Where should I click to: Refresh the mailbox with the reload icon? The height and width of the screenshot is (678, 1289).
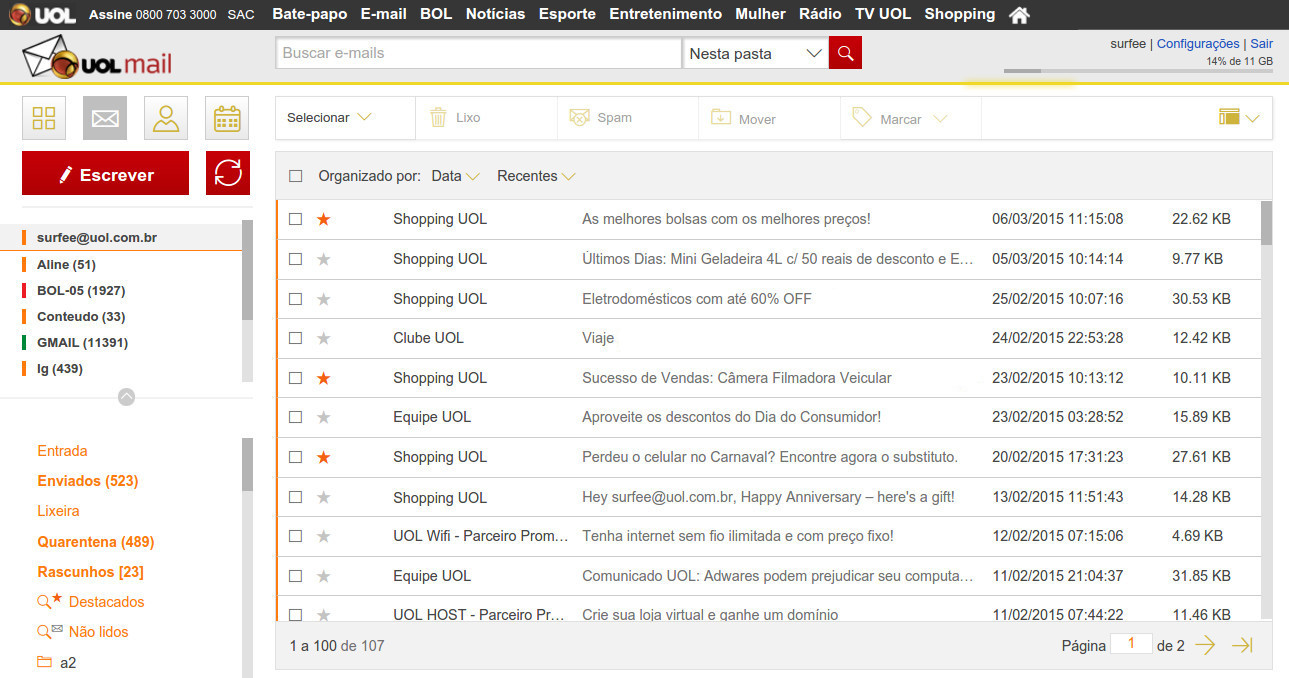(228, 173)
